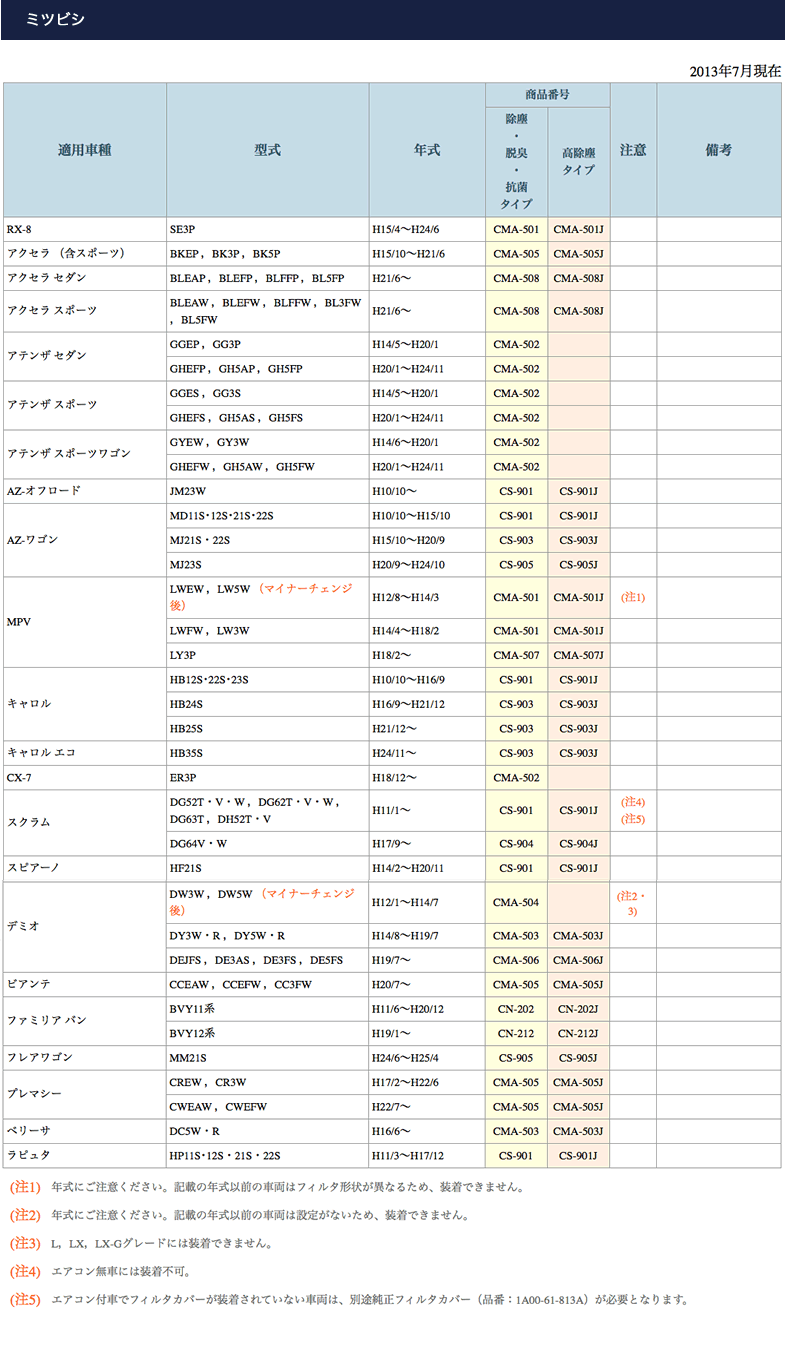Select アテンザ スポーツワゴン vehicle cell
This screenshot has height=1370, width=785.
[x=85, y=454]
